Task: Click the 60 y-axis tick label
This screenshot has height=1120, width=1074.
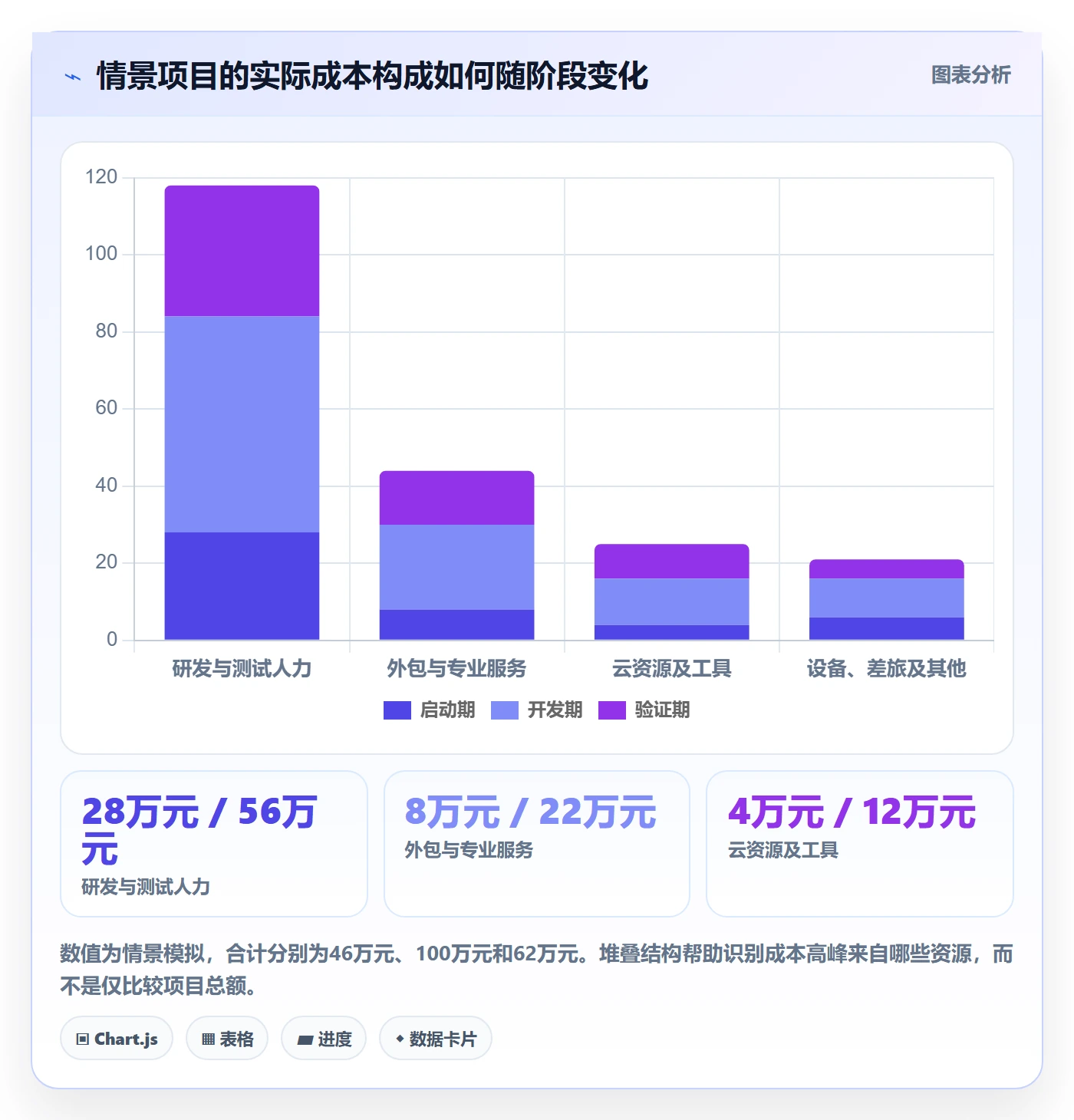Action: click(x=107, y=408)
